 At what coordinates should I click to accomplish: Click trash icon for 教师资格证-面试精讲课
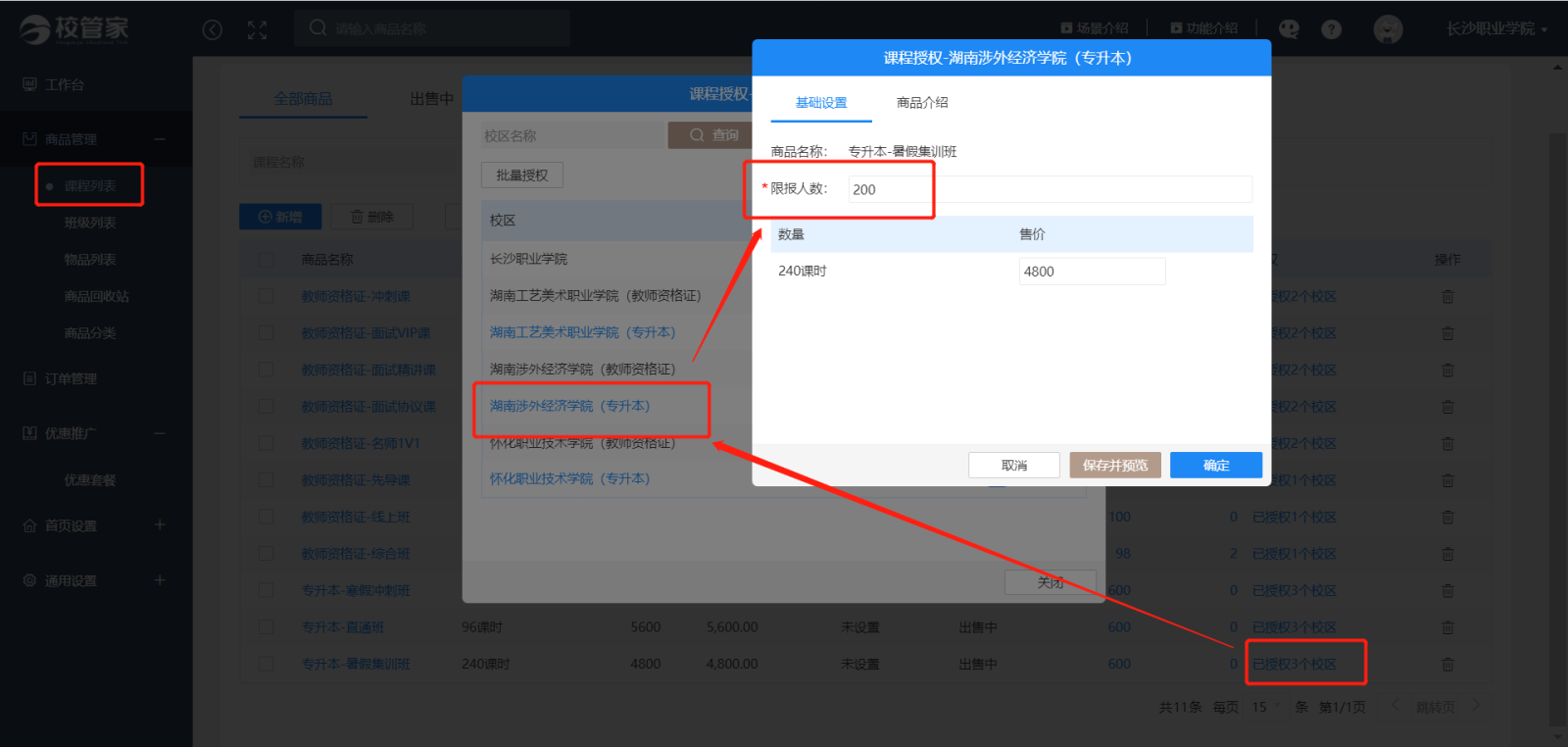click(1447, 371)
